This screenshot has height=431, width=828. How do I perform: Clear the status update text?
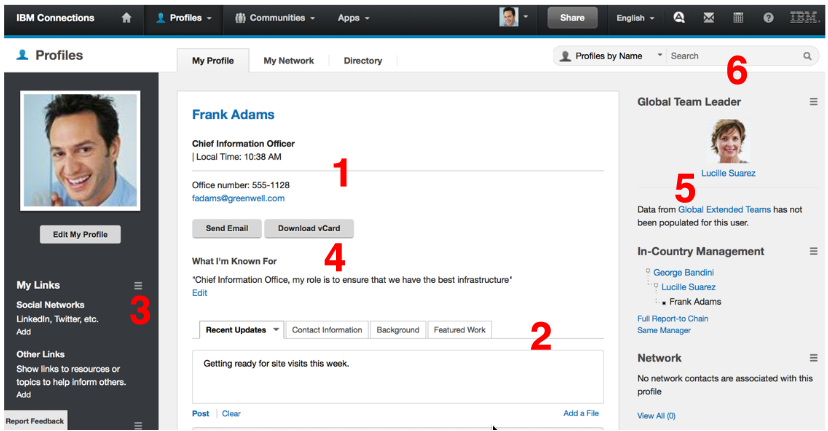[x=231, y=414]
